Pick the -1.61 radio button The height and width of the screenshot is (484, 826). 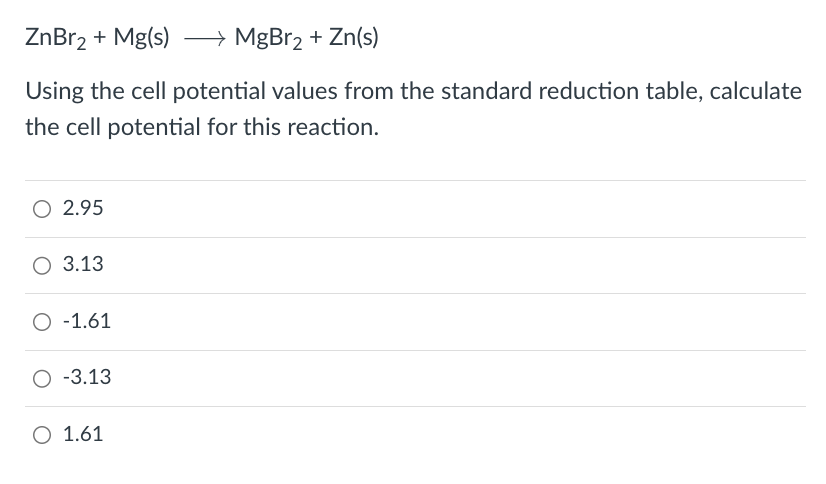pyautogui.click(x=42, y=322)
